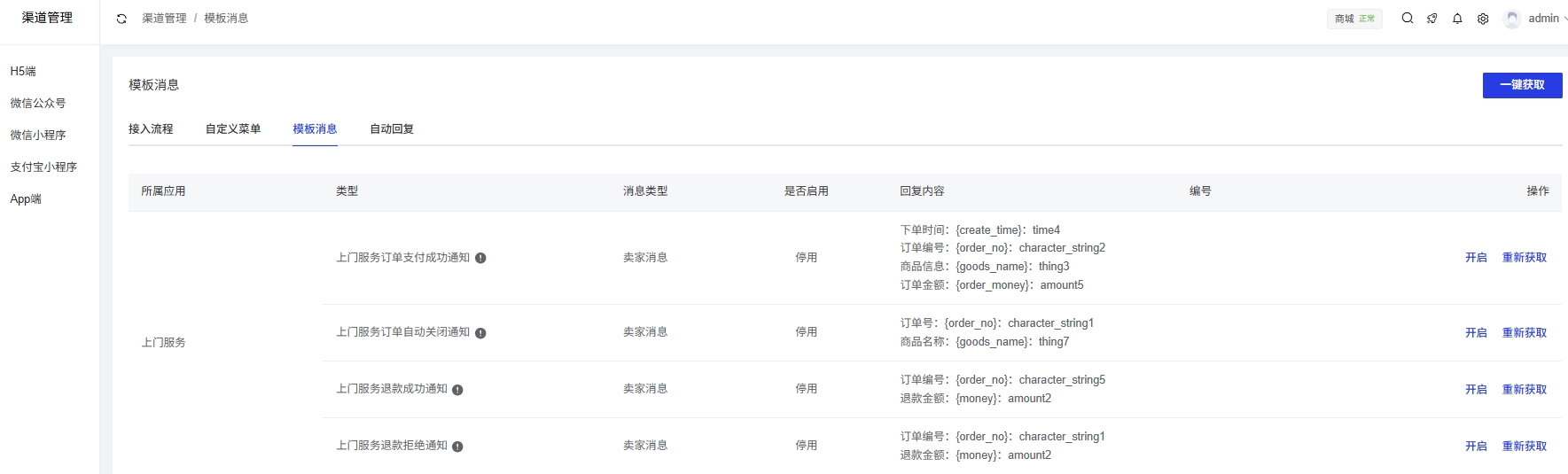Viewport: 1568px width, 474px height.
Task: Open the 接入流程 tab
Action: click(x=151, y=129)
